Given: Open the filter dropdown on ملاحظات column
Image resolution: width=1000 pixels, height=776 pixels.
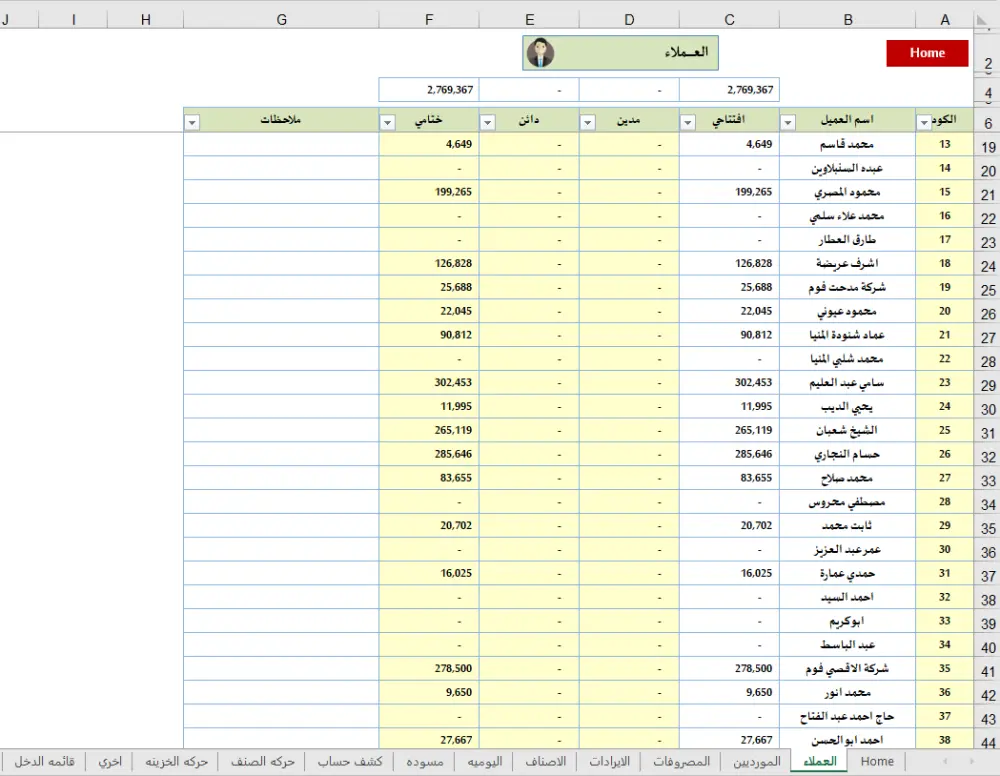Looking at the screenshot, I should click(x=191, y=122).
